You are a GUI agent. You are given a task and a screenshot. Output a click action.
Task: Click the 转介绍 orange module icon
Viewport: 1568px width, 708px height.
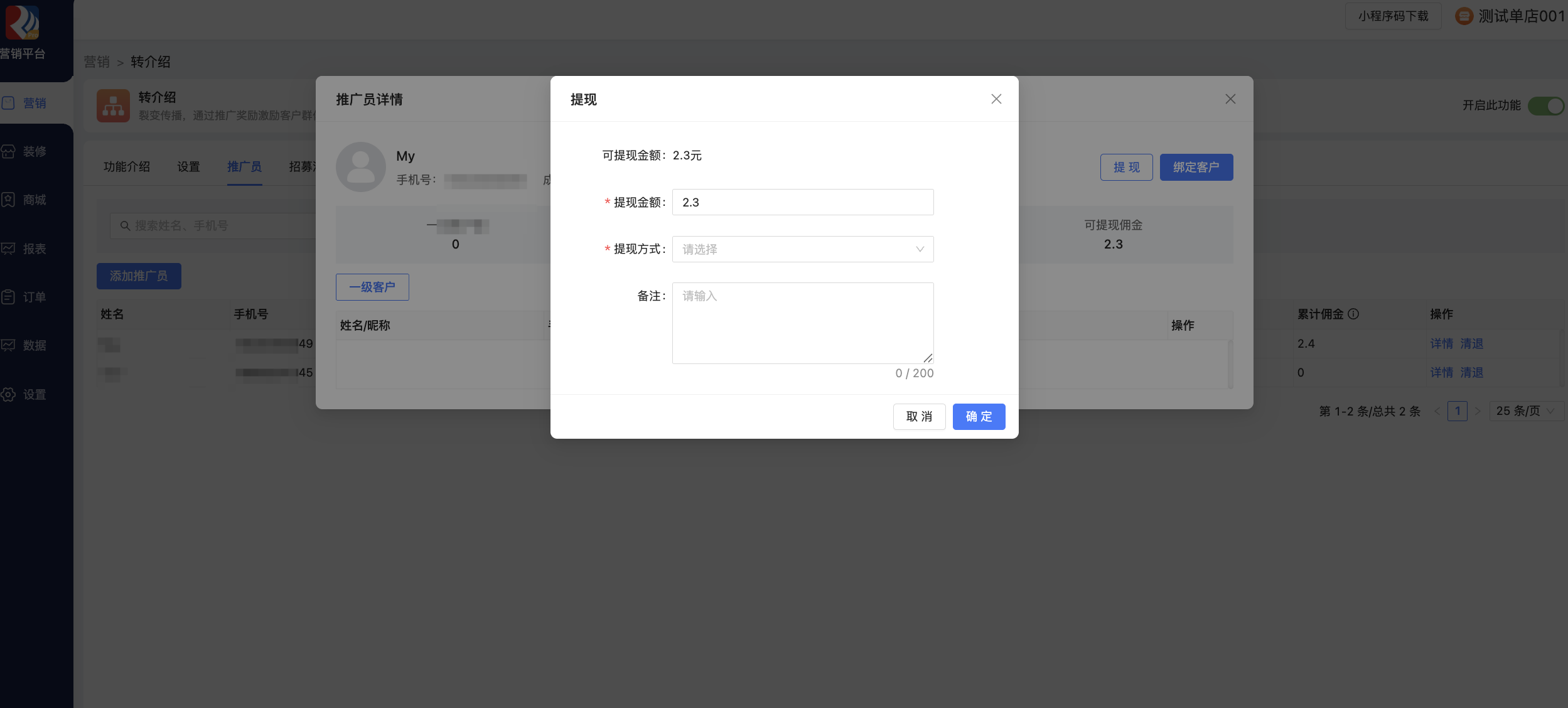coord(113,105)
